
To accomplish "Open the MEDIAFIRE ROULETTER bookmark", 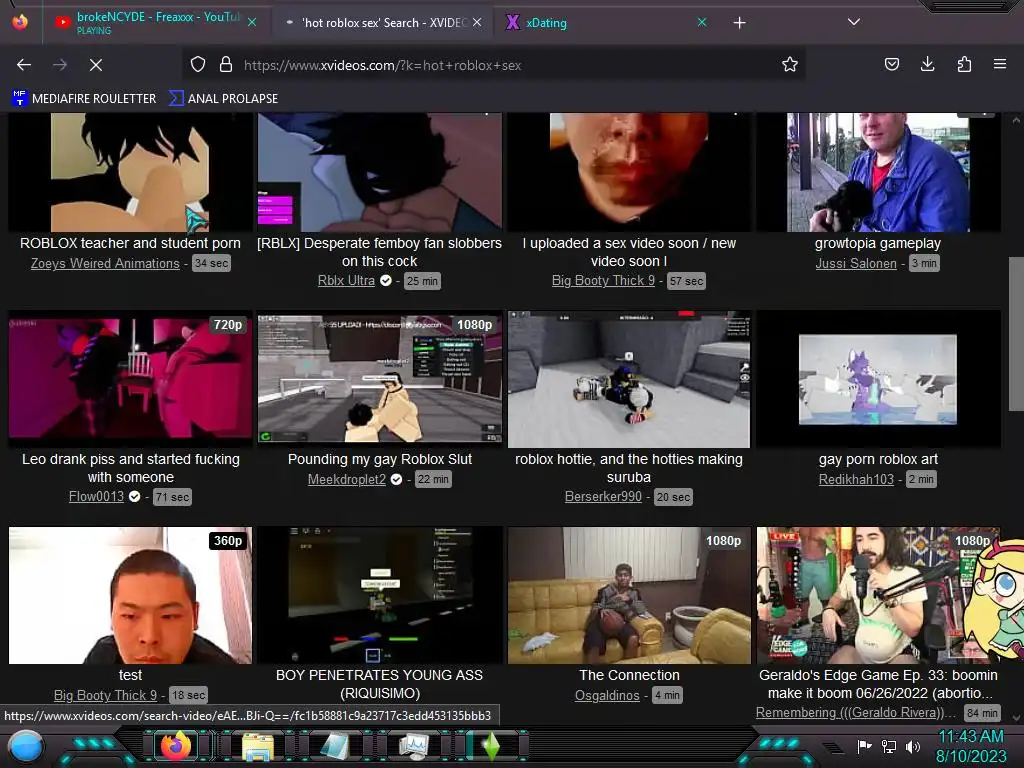I will [x=84, y=99].
